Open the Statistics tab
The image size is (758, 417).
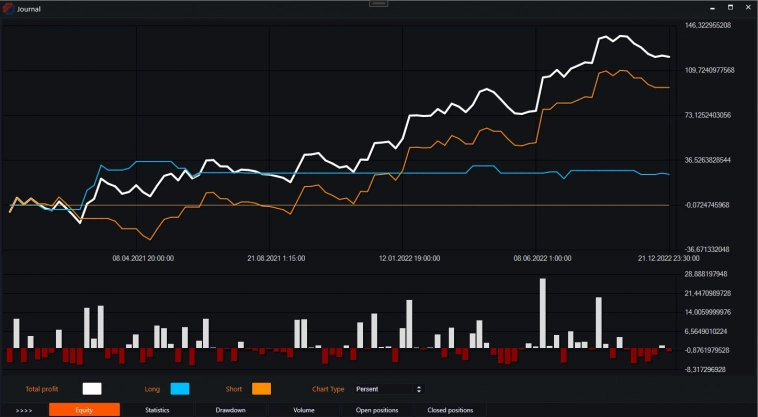[x=158, y=410]
